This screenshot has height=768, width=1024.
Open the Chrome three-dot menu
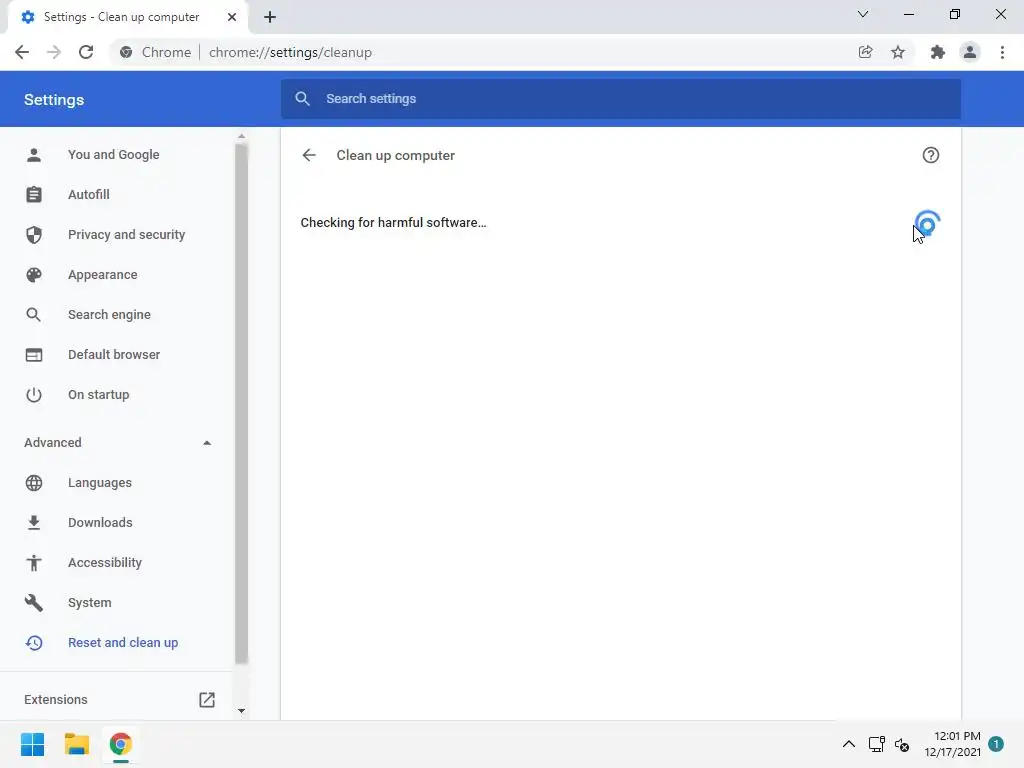[1002, 52]
